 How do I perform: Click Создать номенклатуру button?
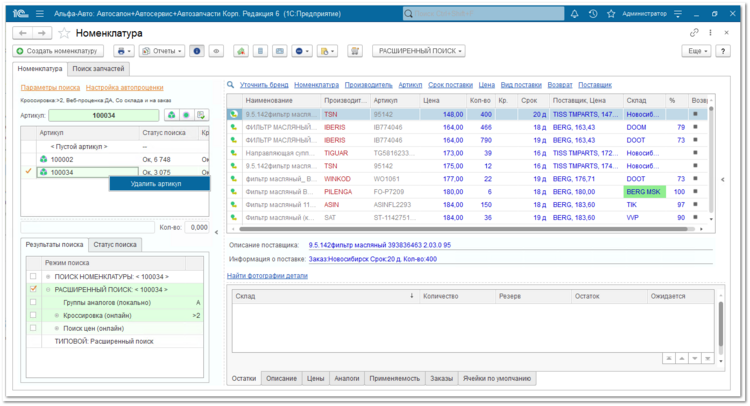57,51
